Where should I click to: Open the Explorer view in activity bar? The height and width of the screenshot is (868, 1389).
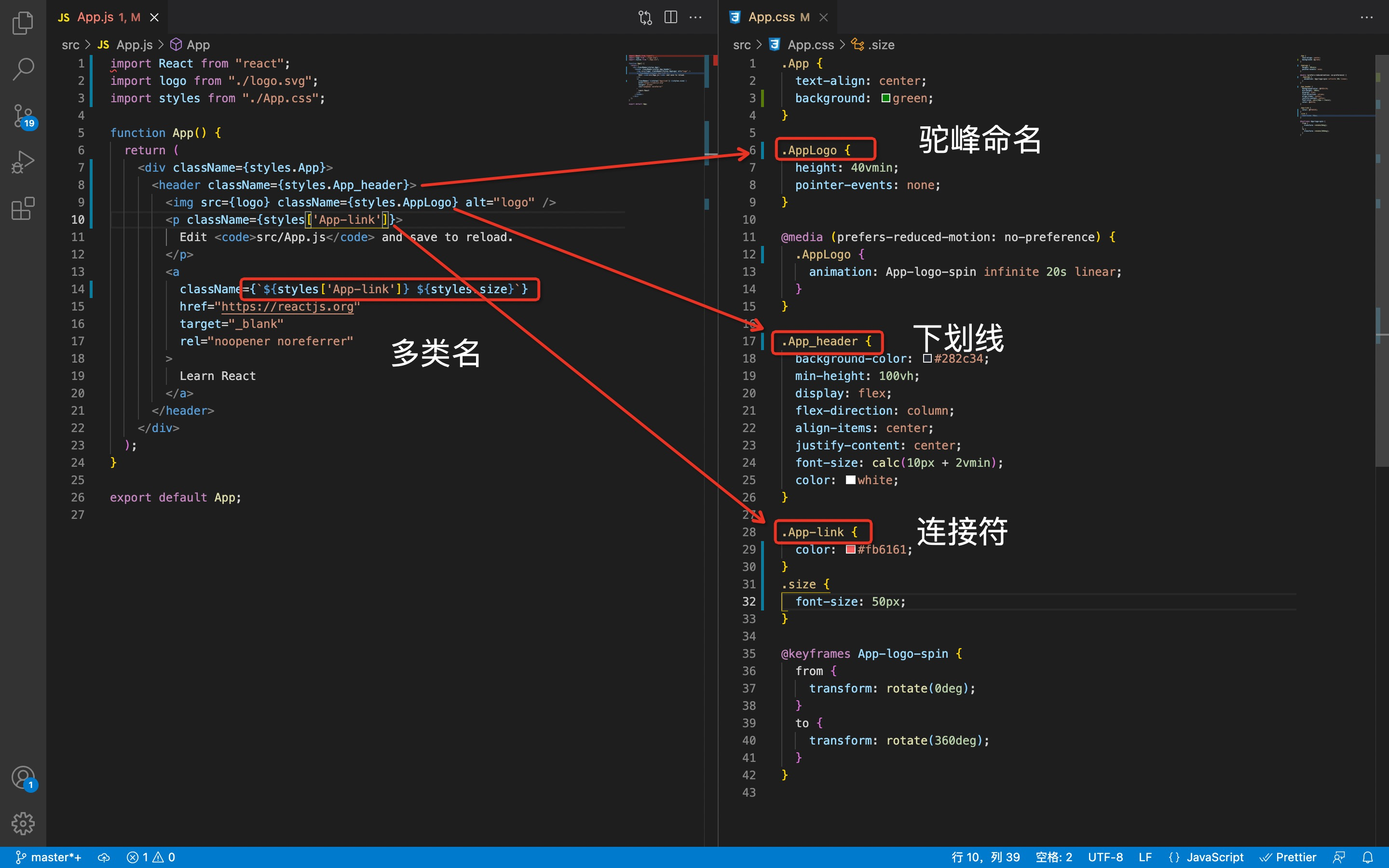coord(23,23)
